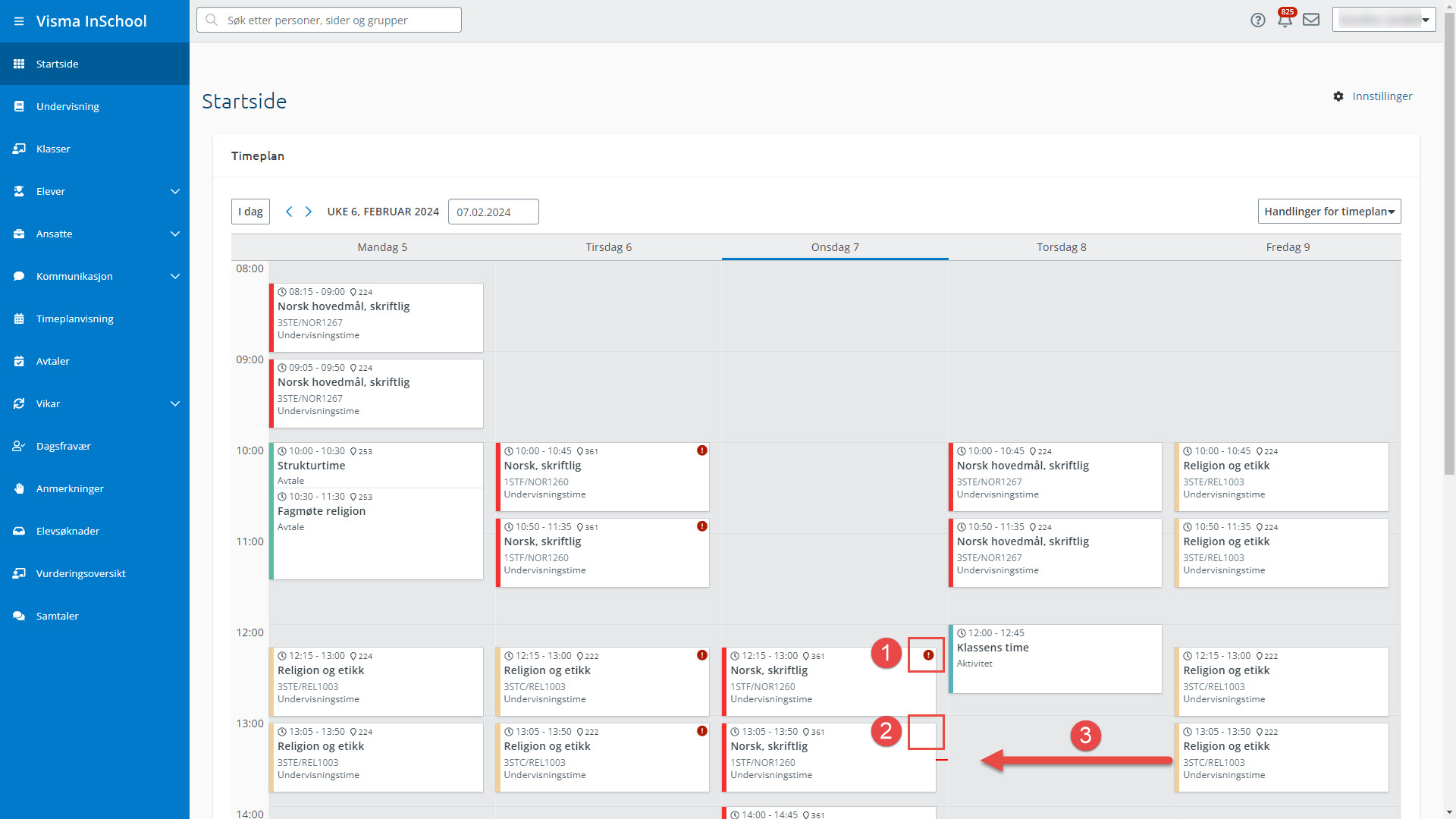Screen dimensions: 1456x819
Task: Go to next week arrow
Action: tap(309, 212)
